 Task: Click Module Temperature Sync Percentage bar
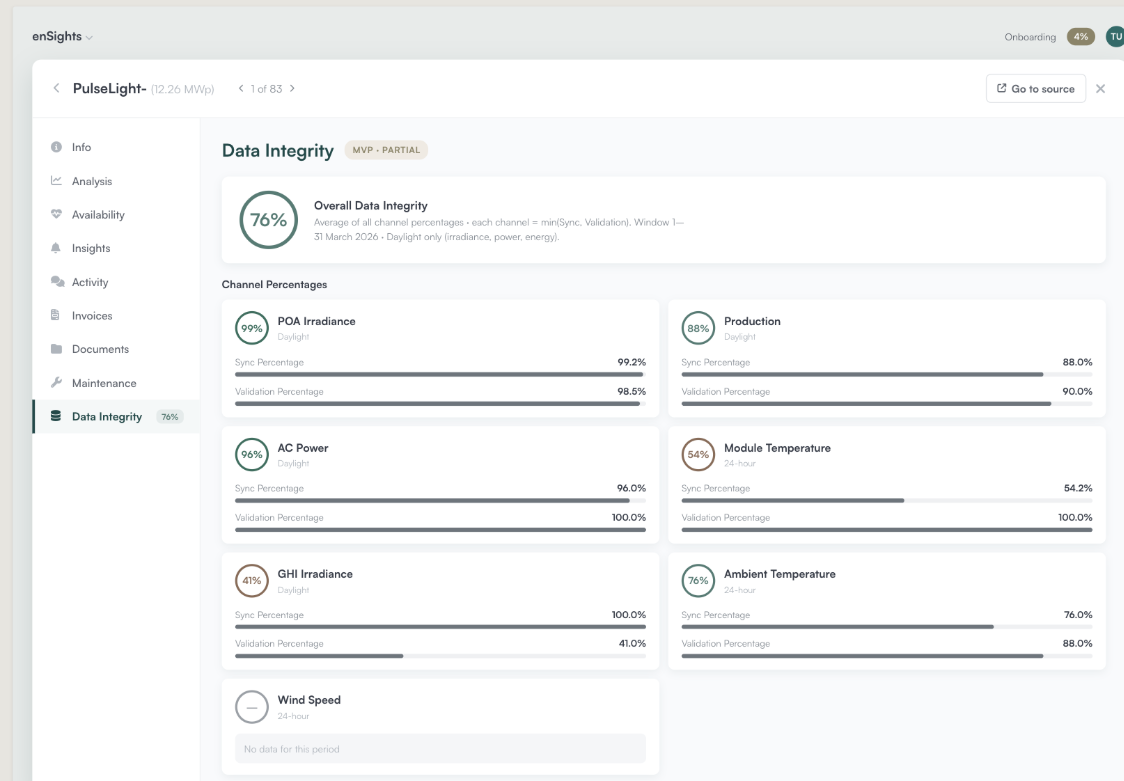coord(887,500)
